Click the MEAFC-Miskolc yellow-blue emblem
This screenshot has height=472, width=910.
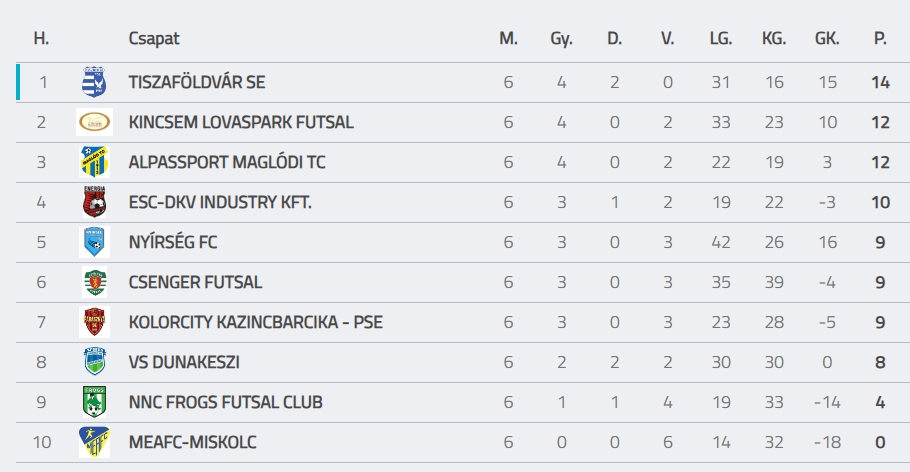(94, 442)
